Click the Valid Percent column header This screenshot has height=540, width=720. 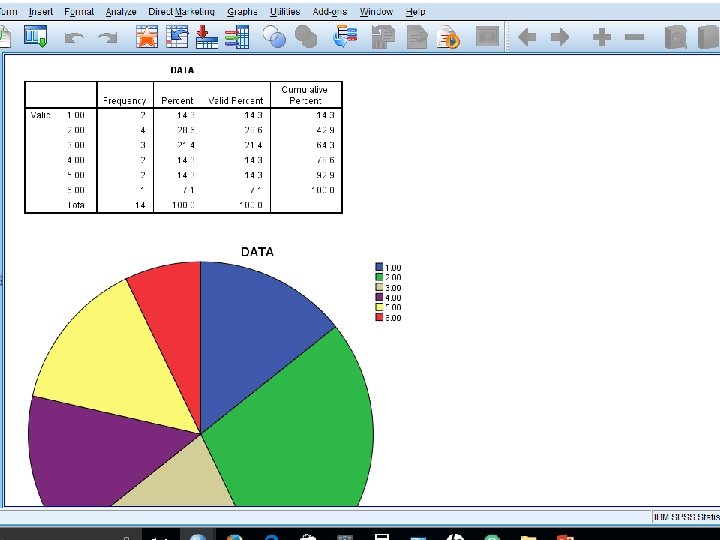click(x=236, y=101)
